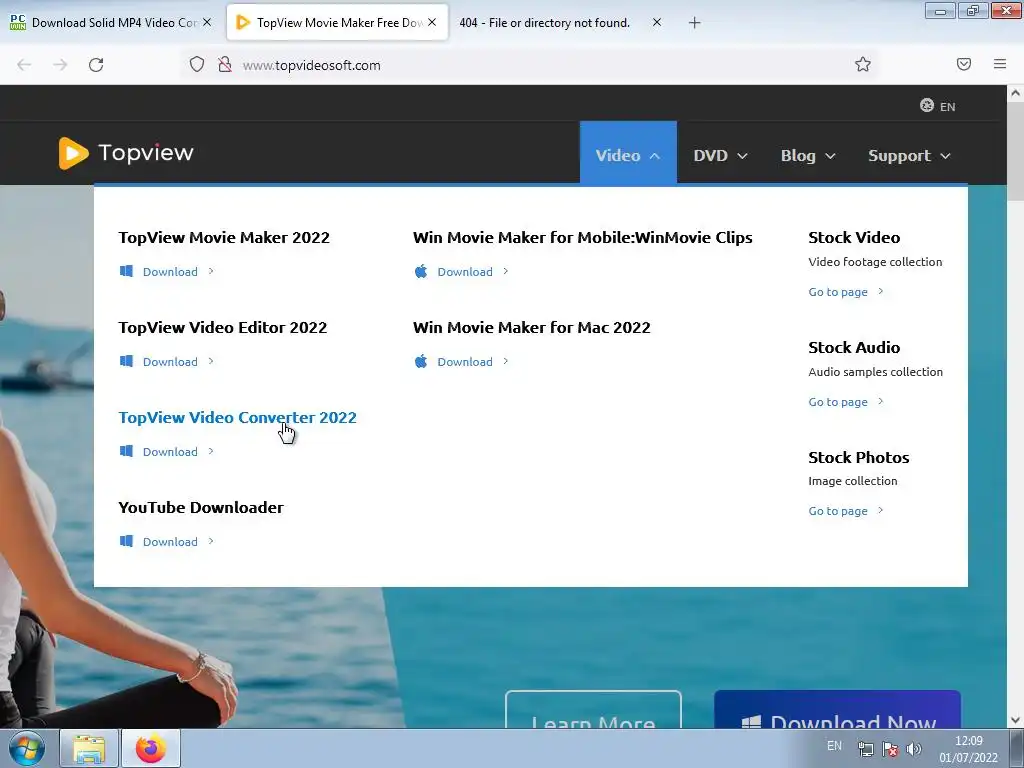Close the TopView Movie Maker tab
This screenshot has width=1024, height=768.
[x=432, y=22]
